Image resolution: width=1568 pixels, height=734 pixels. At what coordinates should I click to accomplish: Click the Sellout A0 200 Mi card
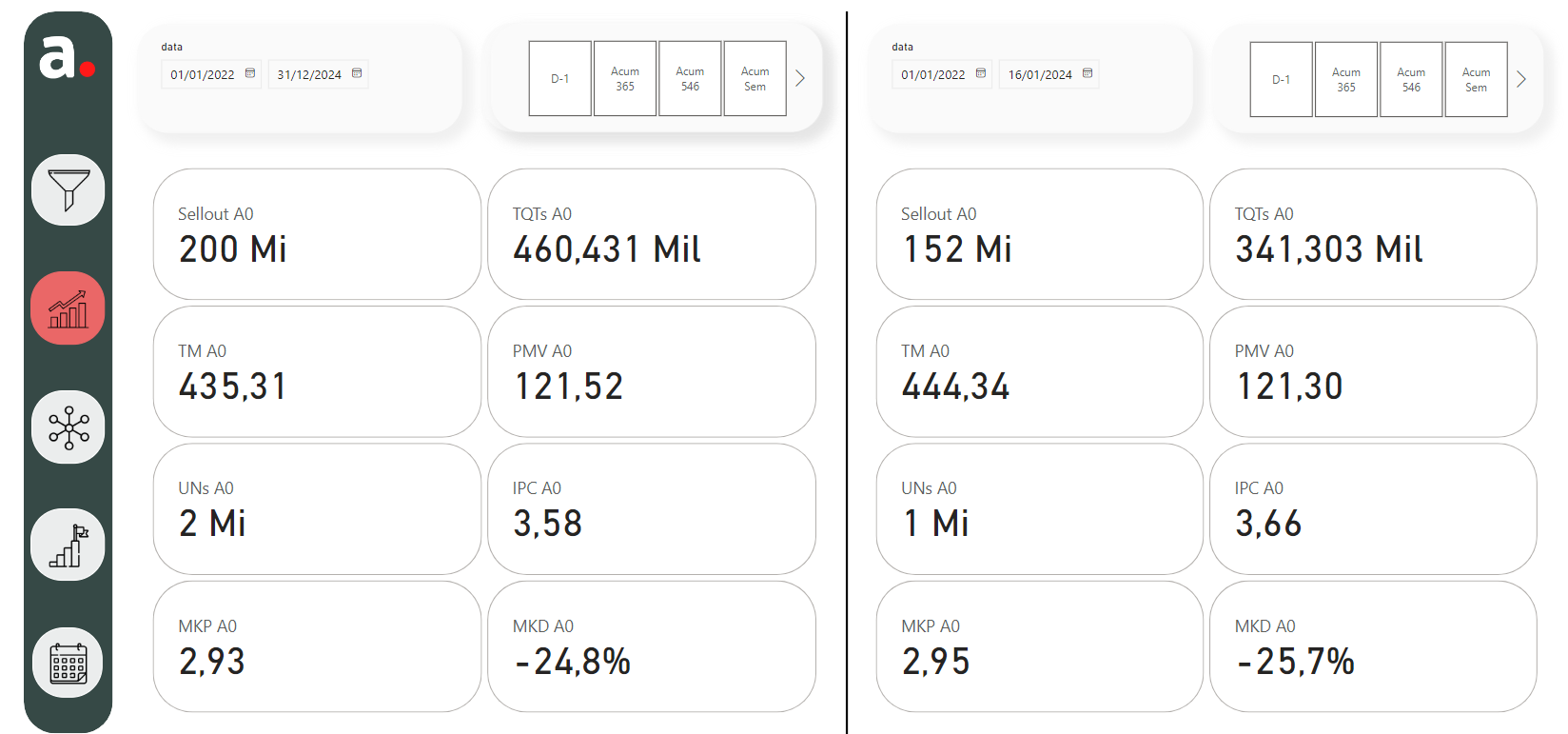[x=317, y=234]
